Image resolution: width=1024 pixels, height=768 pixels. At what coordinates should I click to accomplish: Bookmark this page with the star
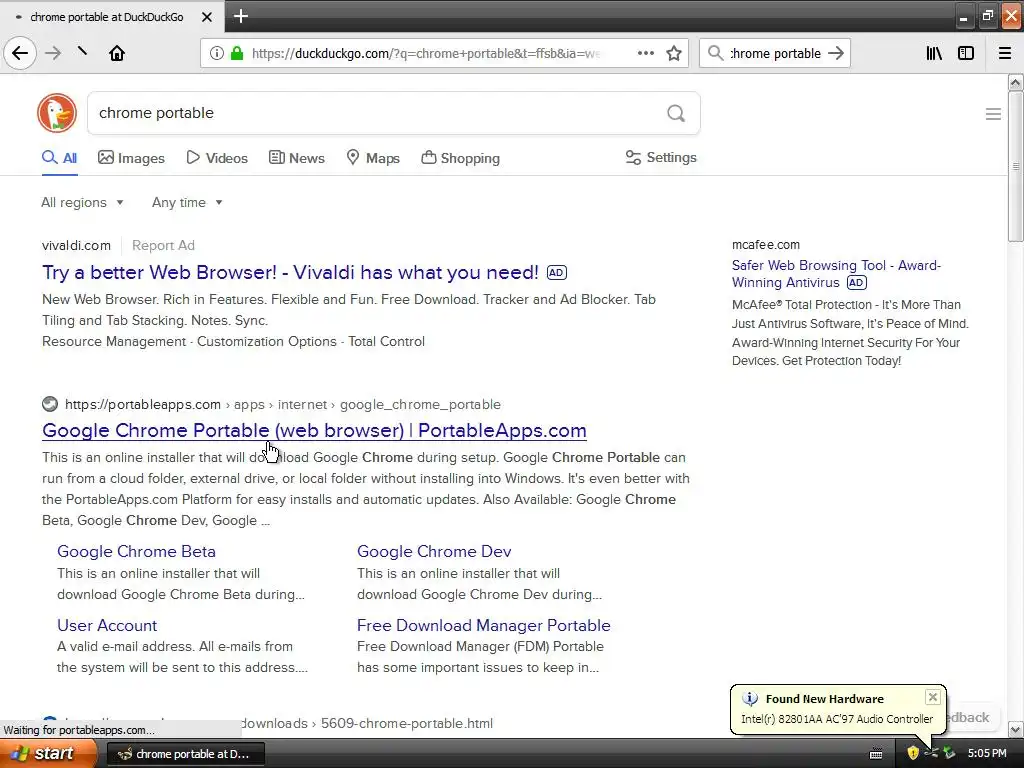pyautogui.click(x=674, y=53)
